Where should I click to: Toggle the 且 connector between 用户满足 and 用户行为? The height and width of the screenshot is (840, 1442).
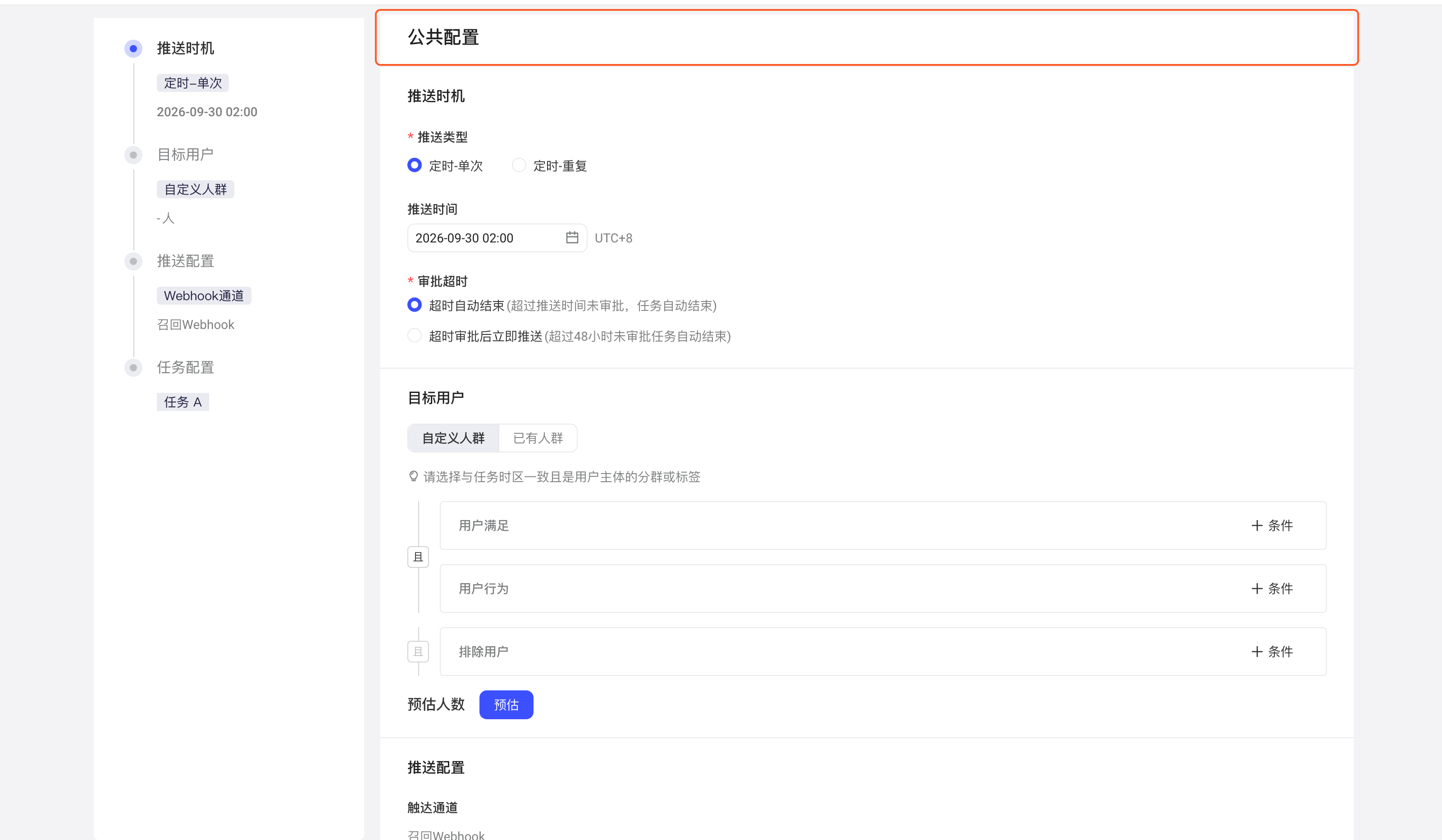tap(418, 557)
